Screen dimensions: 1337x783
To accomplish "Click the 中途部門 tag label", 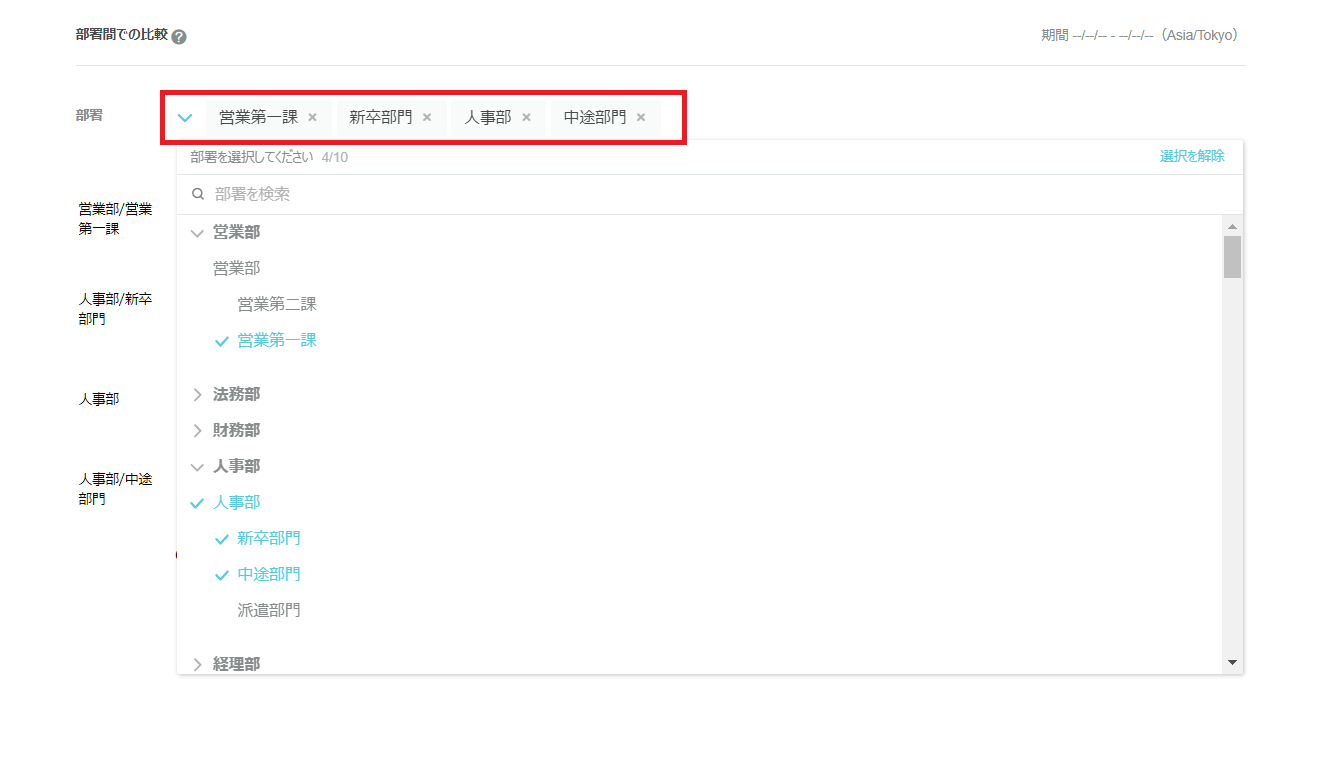I will (595, 117).
